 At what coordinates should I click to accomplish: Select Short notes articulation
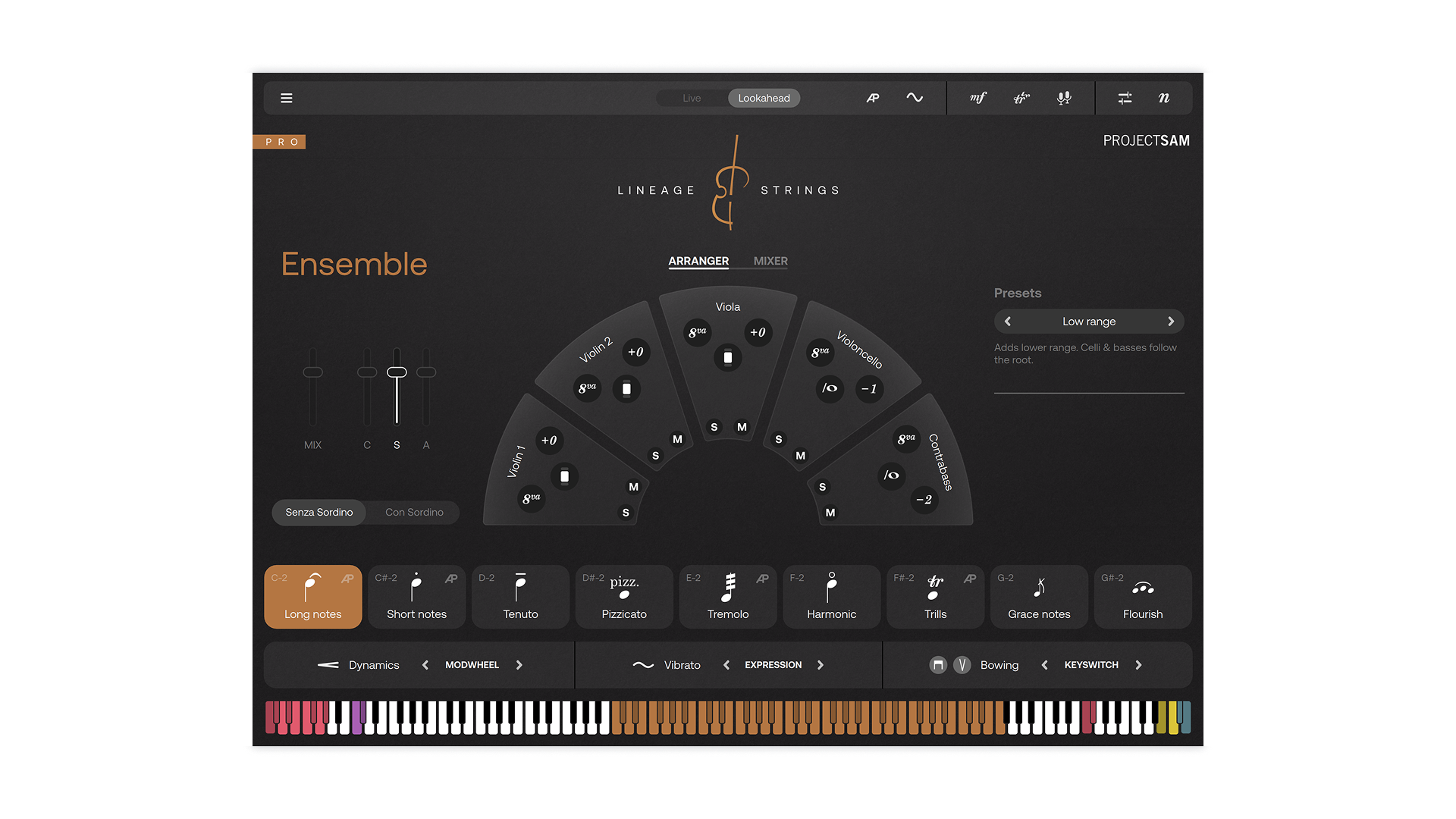click(416, 597)
